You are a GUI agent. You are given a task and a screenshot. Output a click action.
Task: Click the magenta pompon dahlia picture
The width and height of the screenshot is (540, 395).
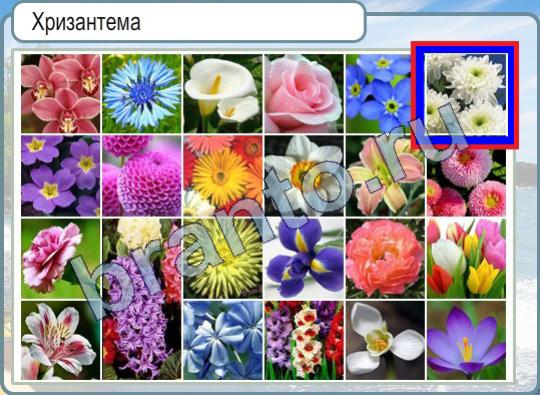click(x=142, y=176)
